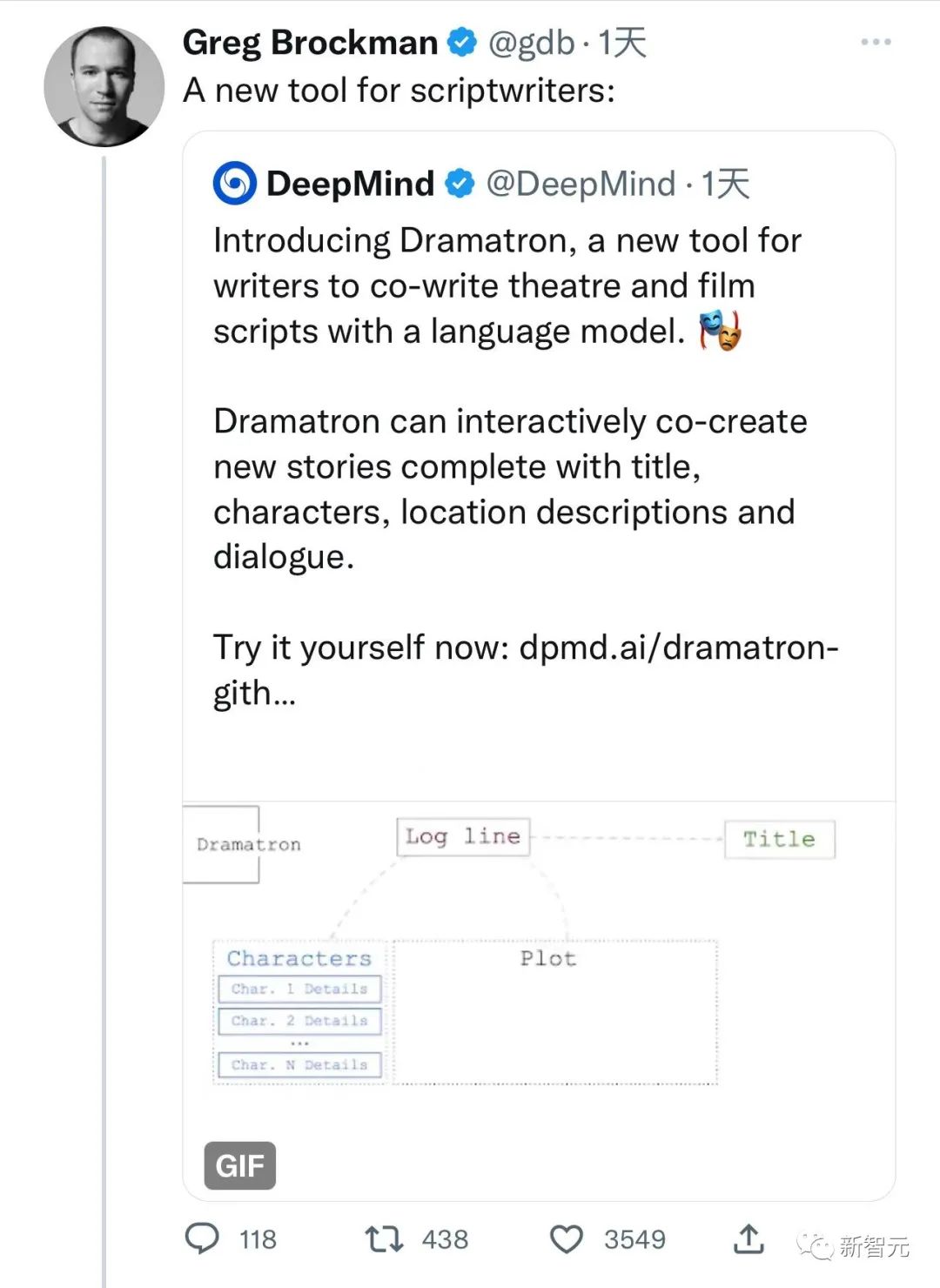Open the Greg Brockman display name
940x1288 pixels.
coord(310,42)
